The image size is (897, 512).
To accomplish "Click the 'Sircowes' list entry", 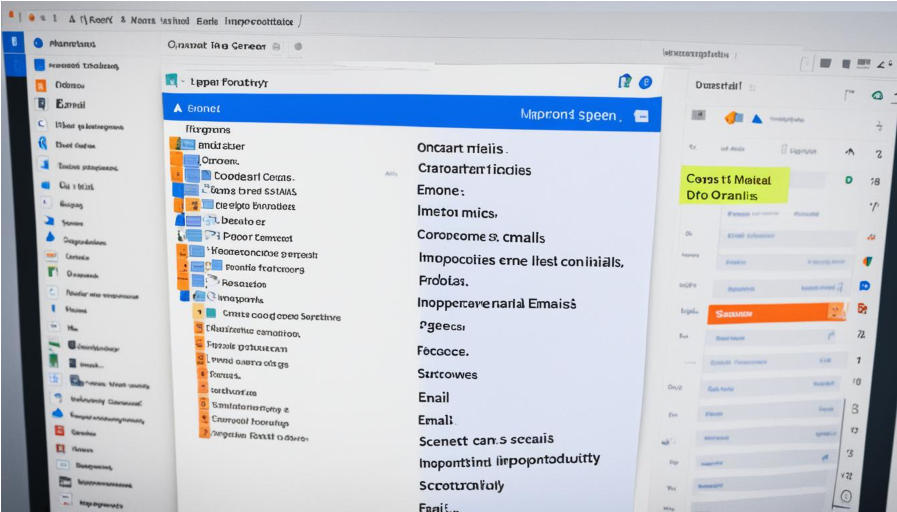I will coord(447,374).
